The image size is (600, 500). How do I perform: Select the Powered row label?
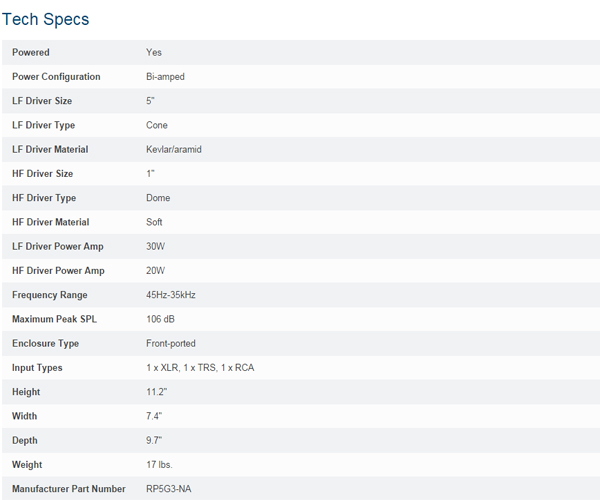pos(31,52)
